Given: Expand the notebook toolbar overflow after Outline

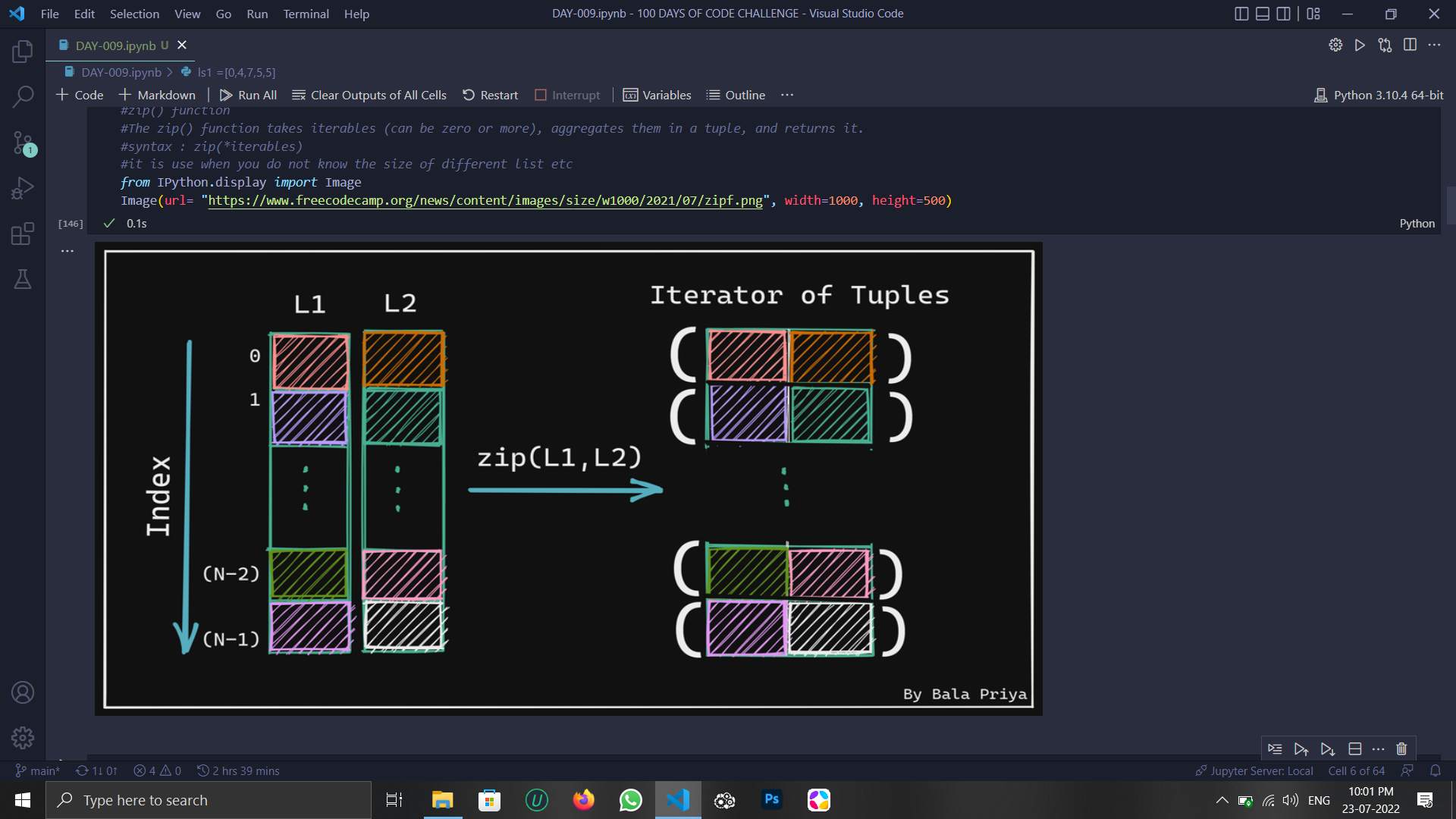Looking at the screenshot, I should [x=787, y=95].
